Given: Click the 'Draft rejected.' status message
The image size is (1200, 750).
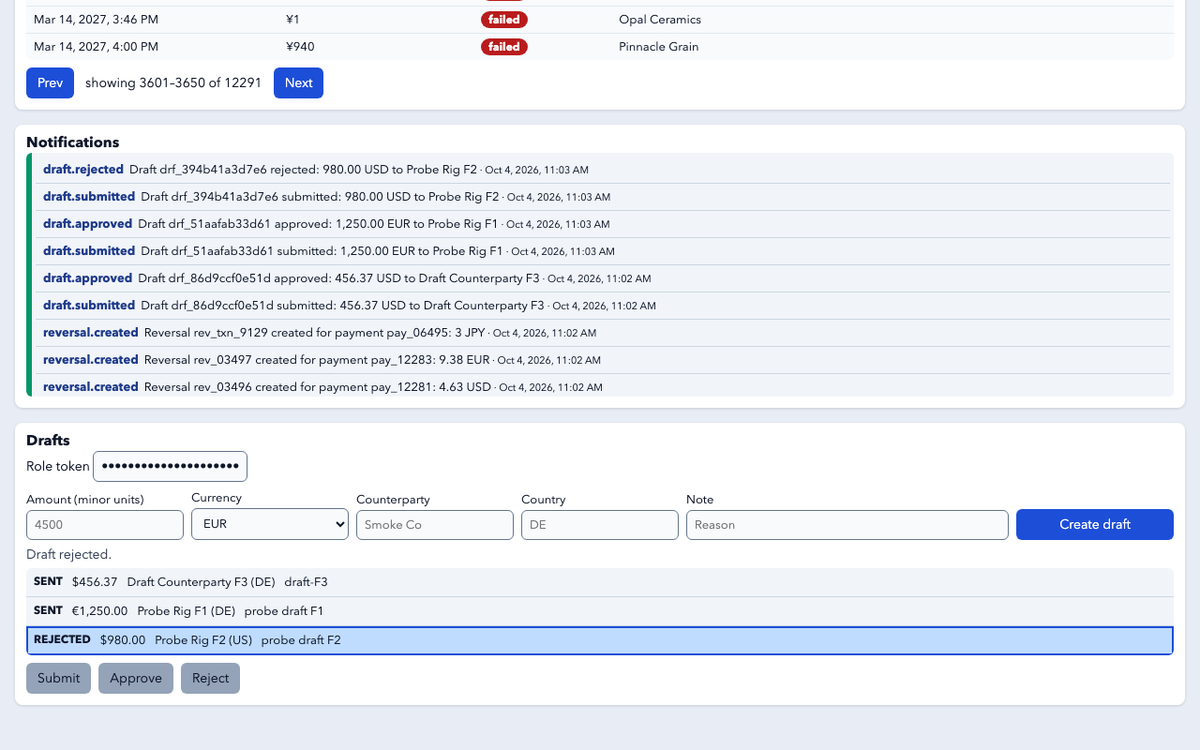Looking at the screenshot, I should [x=69, y=554].
